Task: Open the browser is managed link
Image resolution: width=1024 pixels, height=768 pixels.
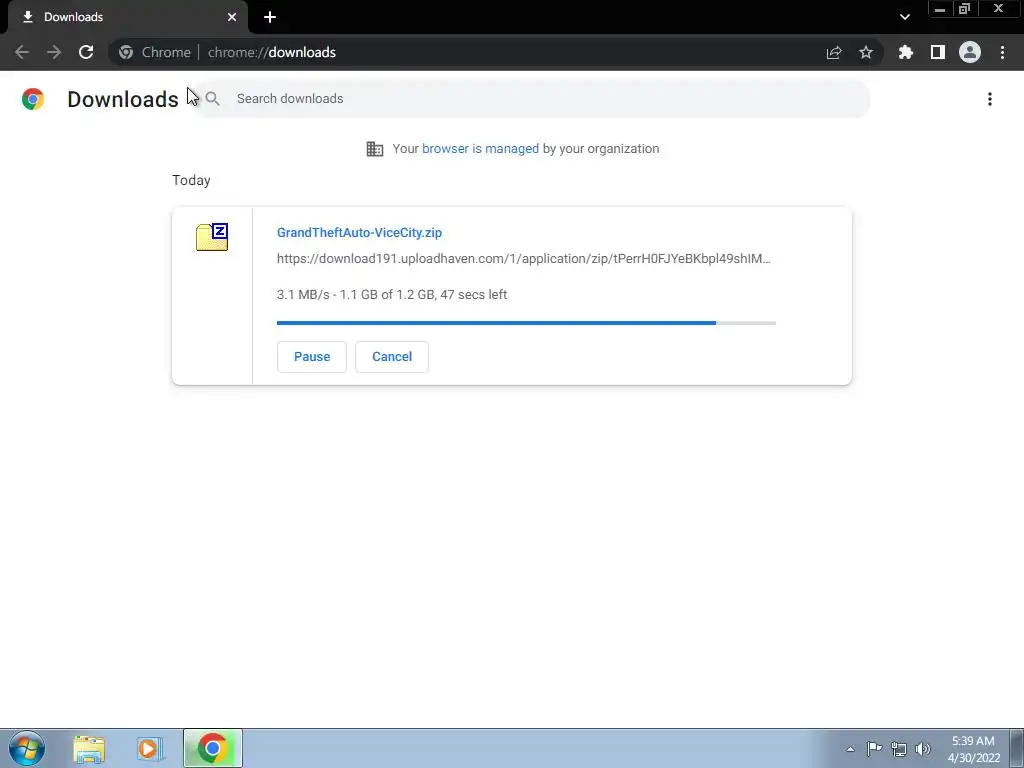Action: click(480, 148)
